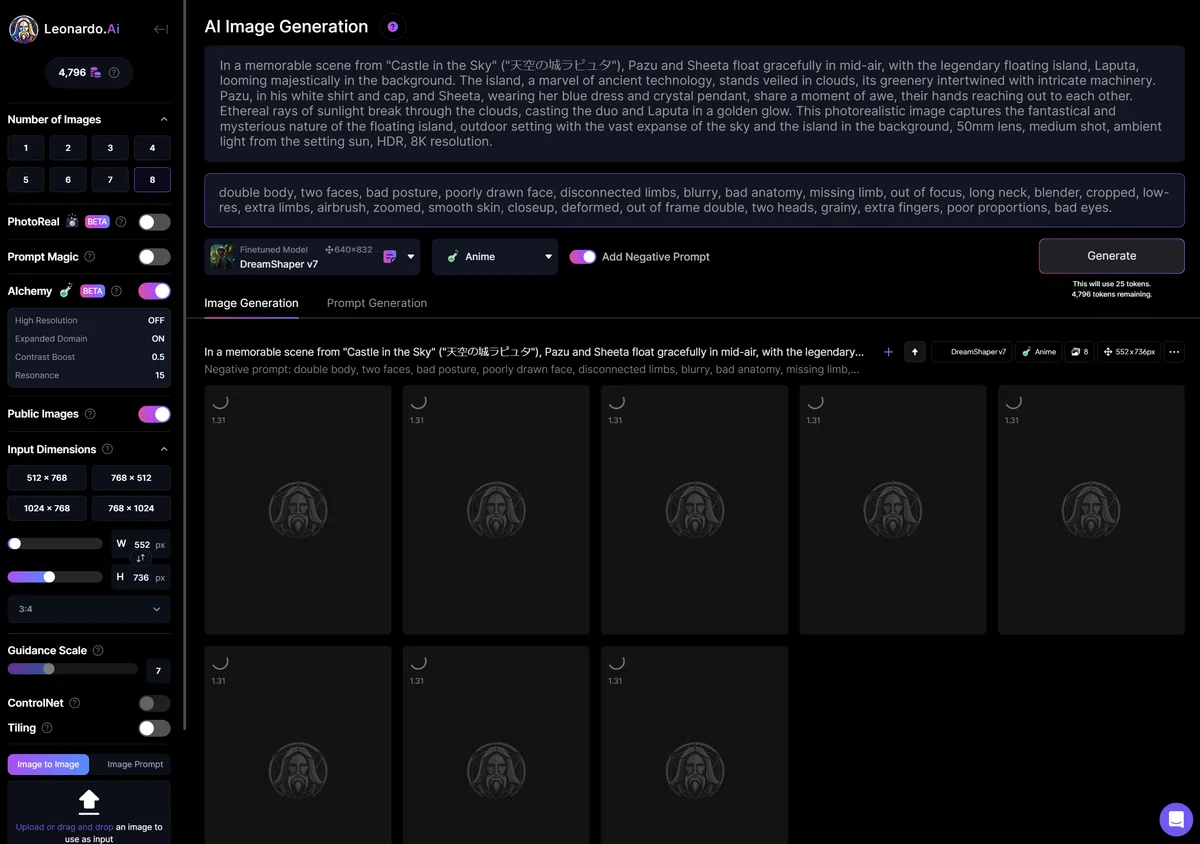The image size is (1200, 844).
Task: Collapse the sidebar with the arrow icon
Action: click(160, 29)
